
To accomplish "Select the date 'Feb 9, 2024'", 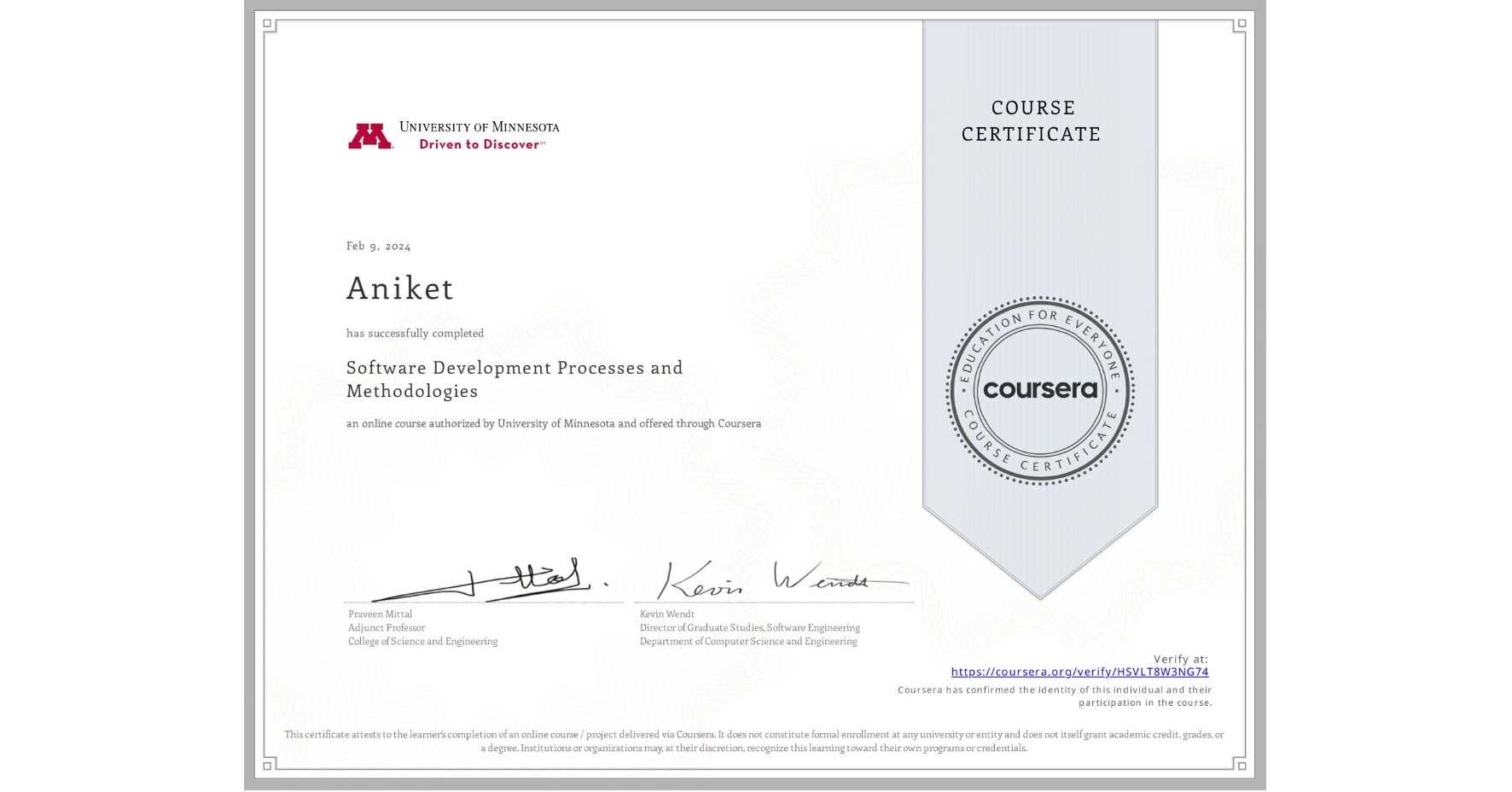I will pyautogui.click(x=379, y=246).
